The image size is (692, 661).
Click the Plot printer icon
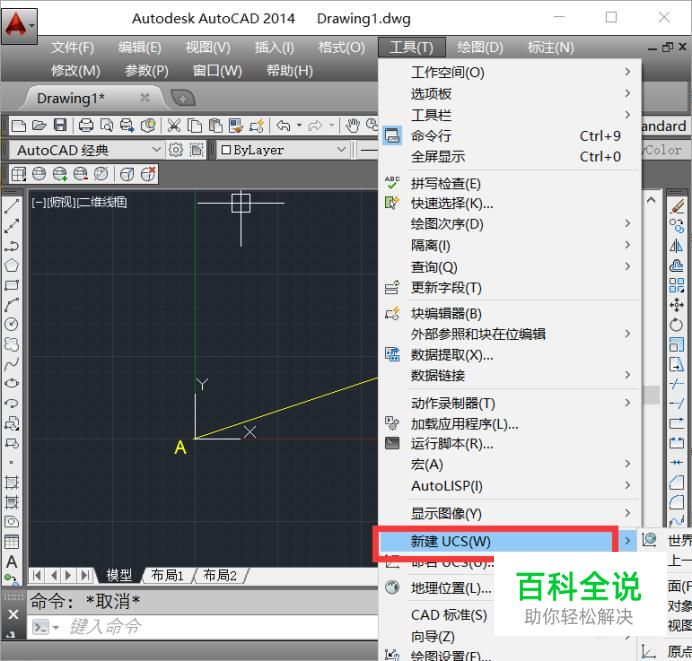[x=86, y=126]
